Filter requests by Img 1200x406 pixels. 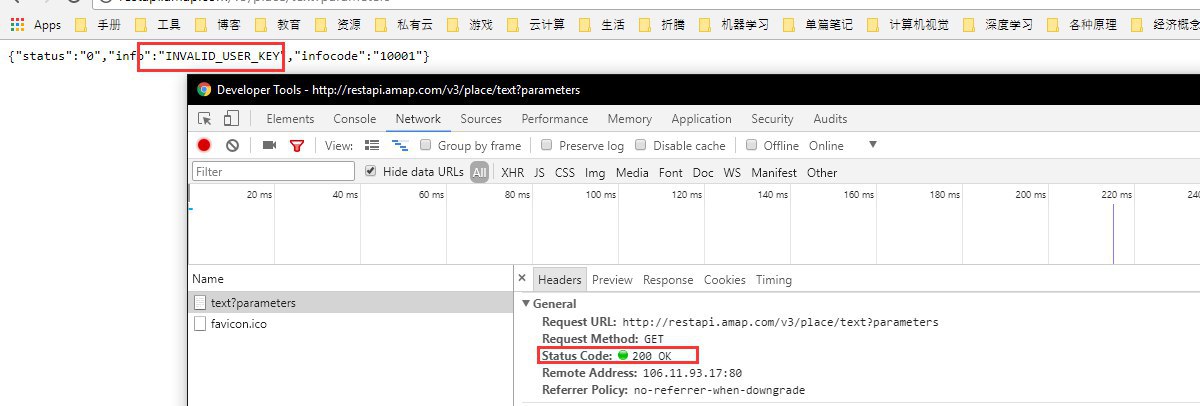pyautogui.click(x=595, y=172)
